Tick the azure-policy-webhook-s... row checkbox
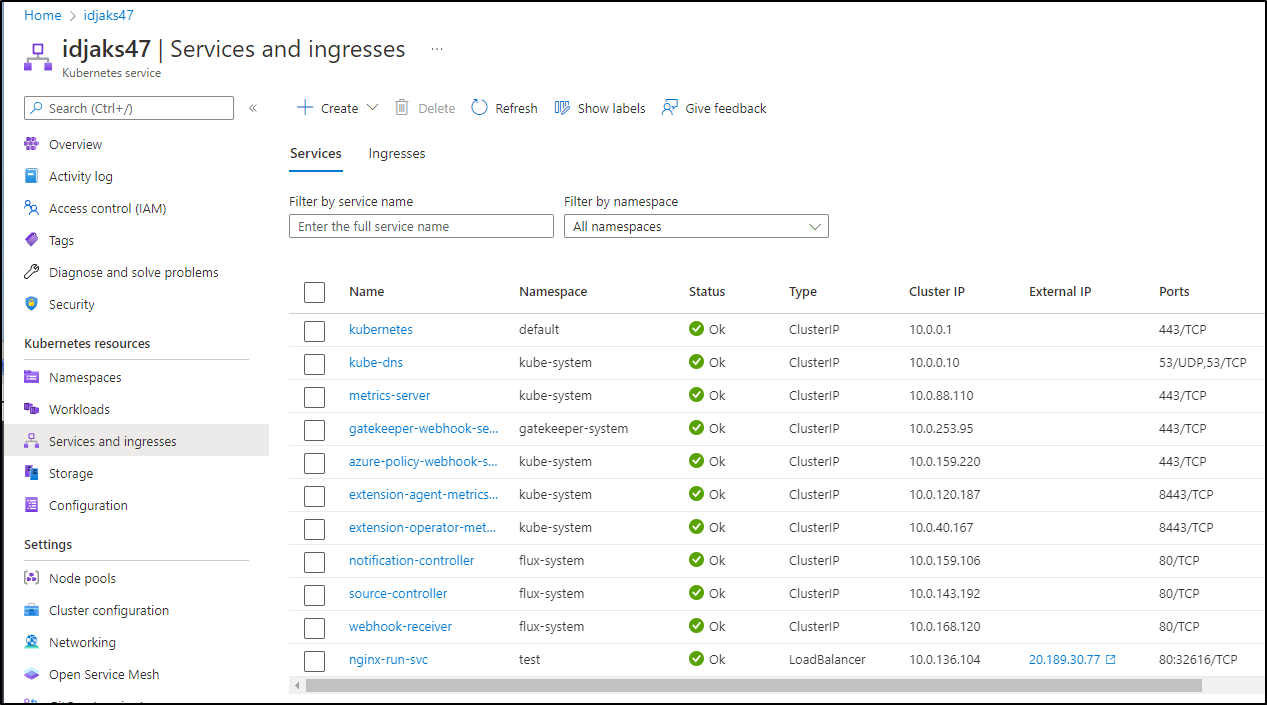This screenshot has width=1267, height=705. coord(315,462)
